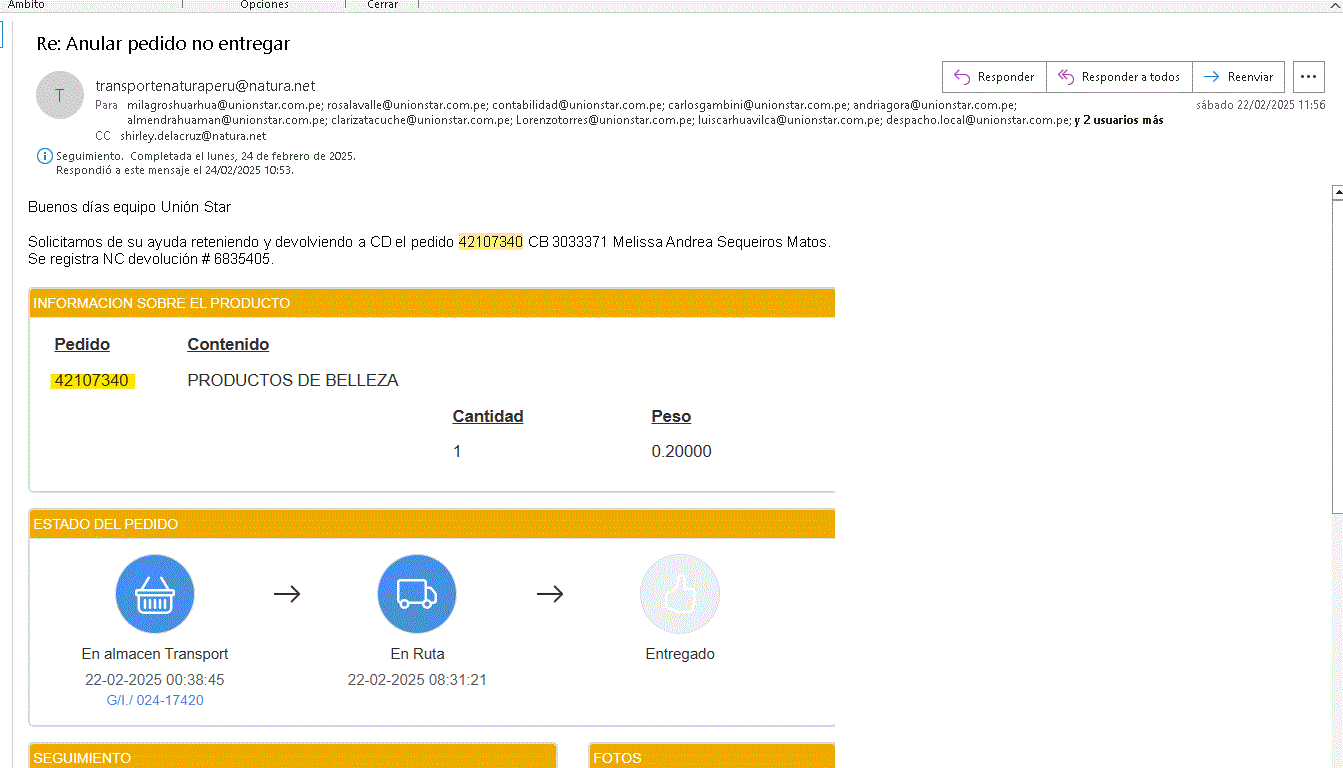Click Responder a todos button
Screen dimensions: 1343x768
pyautogui.click(x=1119, y=77)
